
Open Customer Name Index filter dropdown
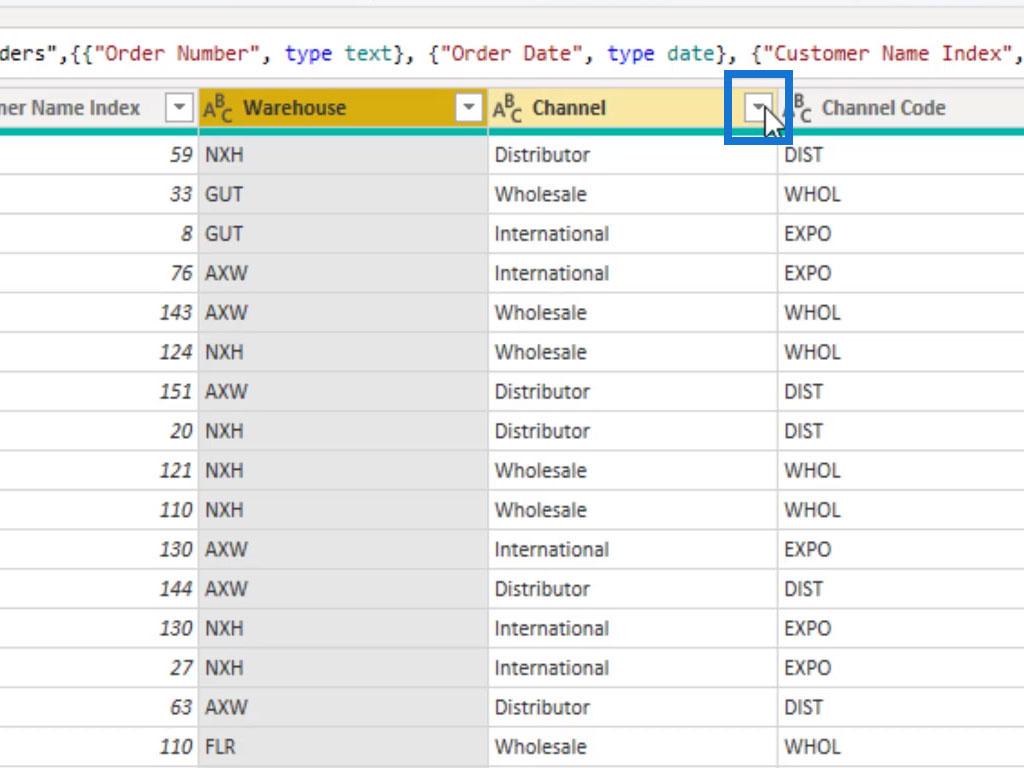pyautogui.click(x=179, y=107)
